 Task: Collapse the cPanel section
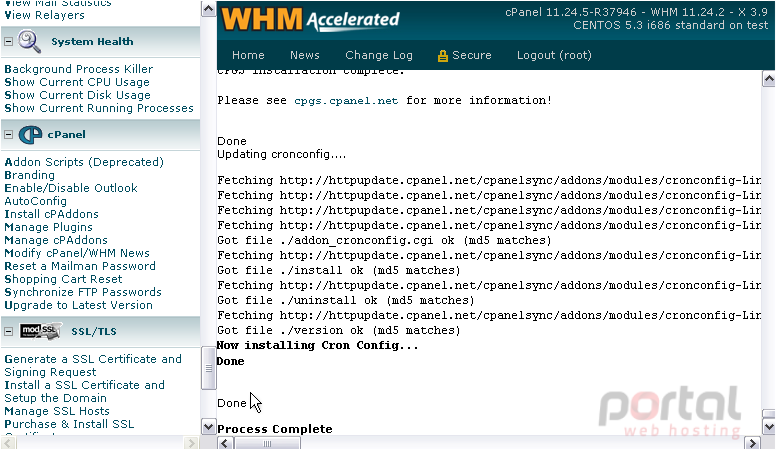(8, 135)
